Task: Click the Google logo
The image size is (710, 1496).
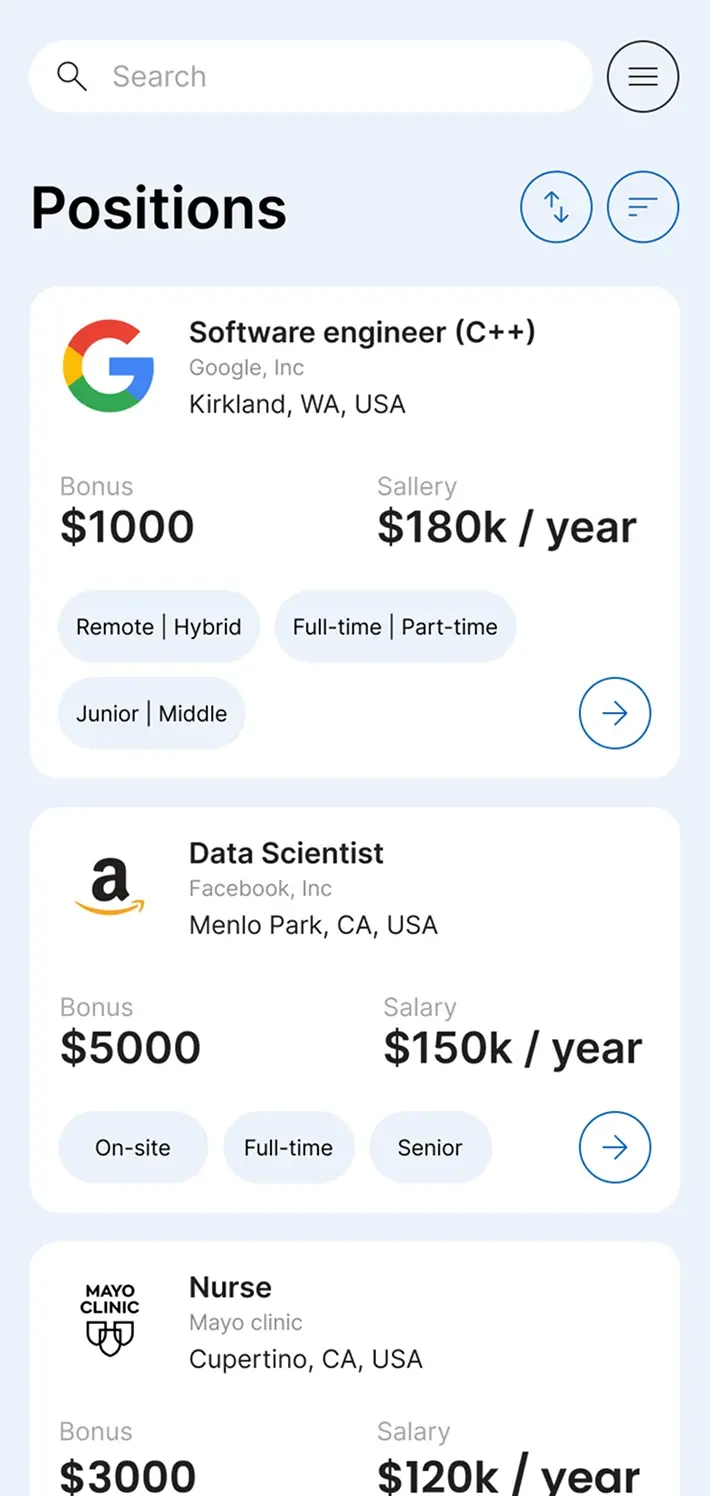Action: (109, 366)
